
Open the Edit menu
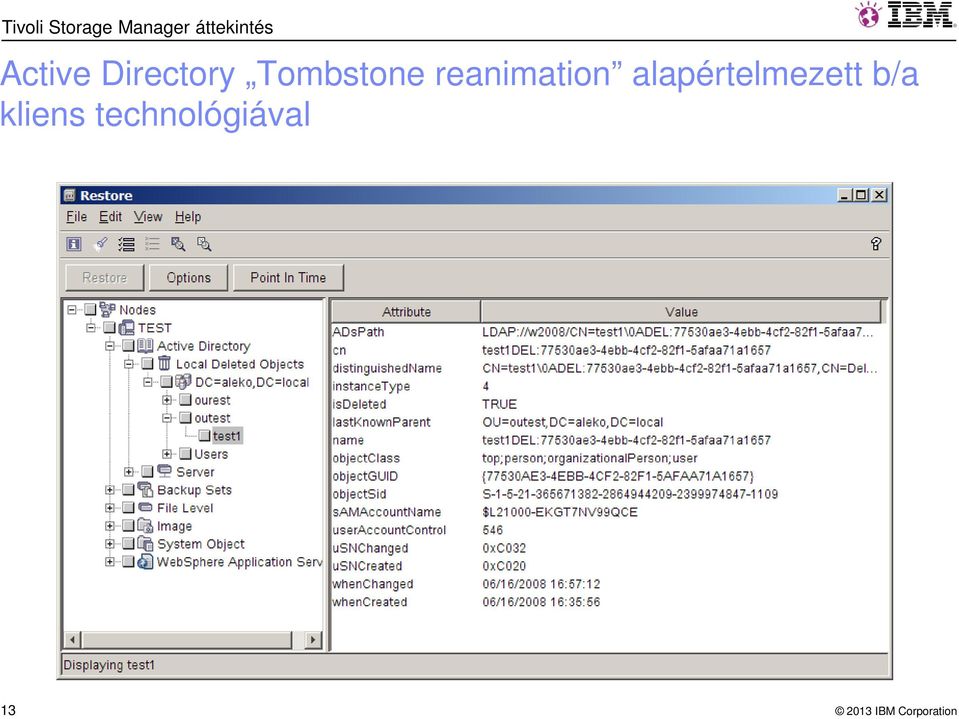[111, 216]
